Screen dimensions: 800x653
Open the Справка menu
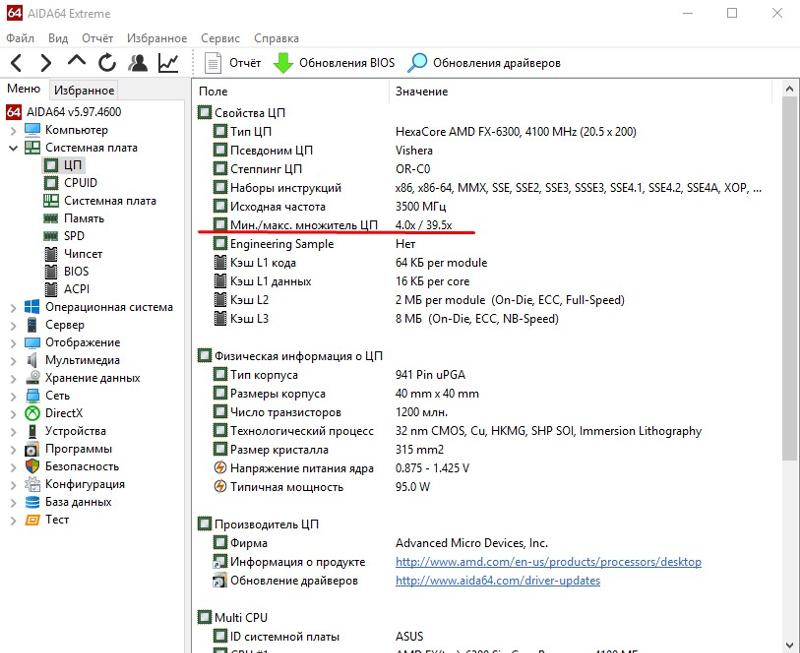click(x=277, y=38)
